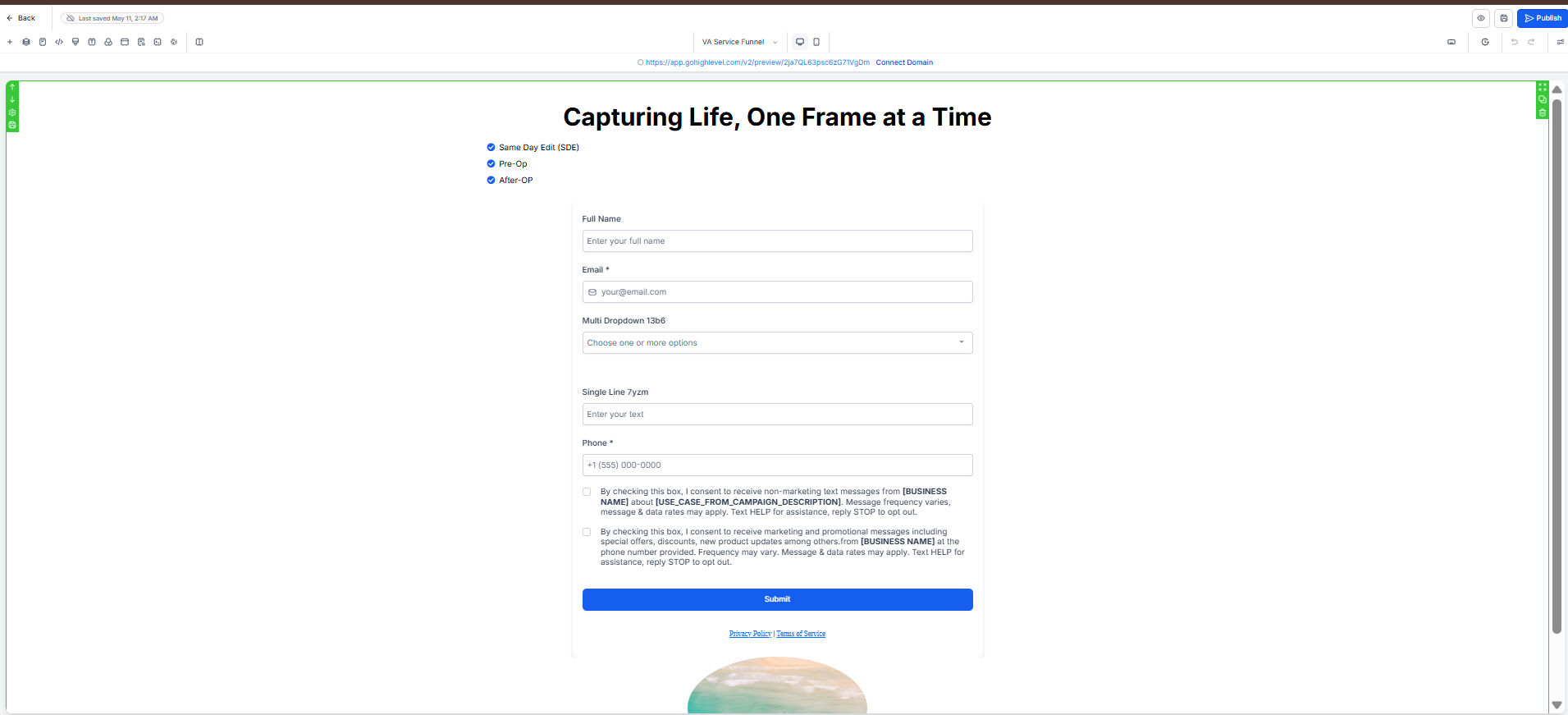The image size is (1568, 715).
Task: Click the Publish button
Action: (x=1543, y=18)
